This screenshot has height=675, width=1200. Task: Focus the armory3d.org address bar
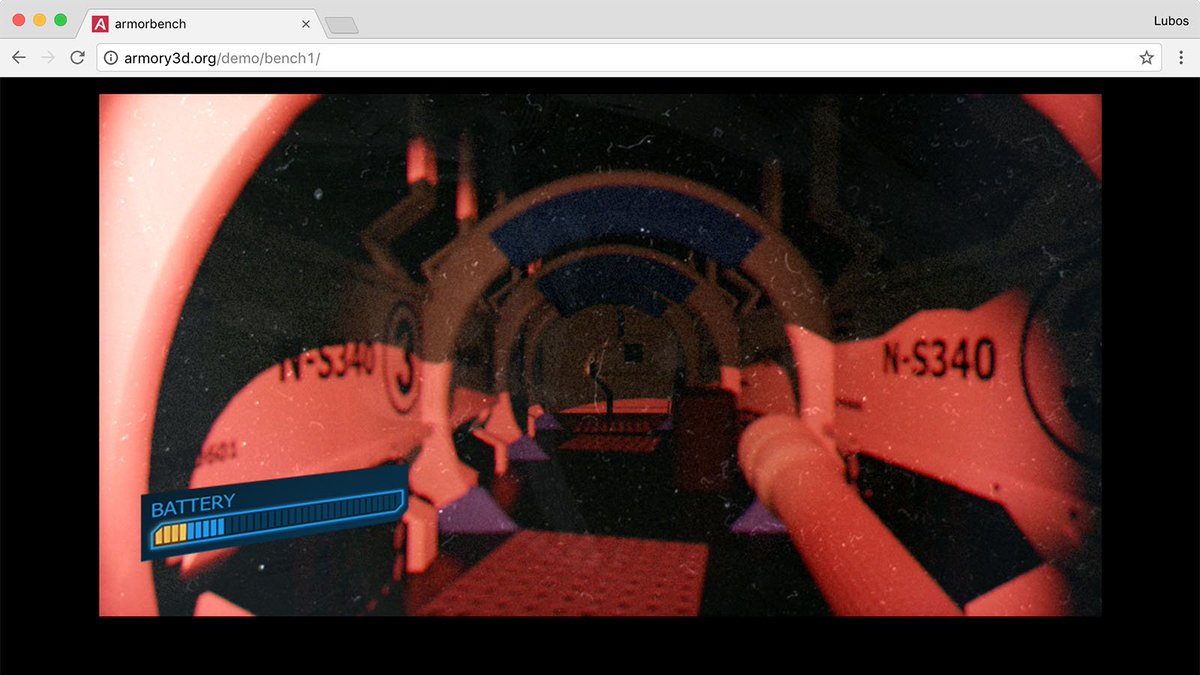tap(630, 58)
